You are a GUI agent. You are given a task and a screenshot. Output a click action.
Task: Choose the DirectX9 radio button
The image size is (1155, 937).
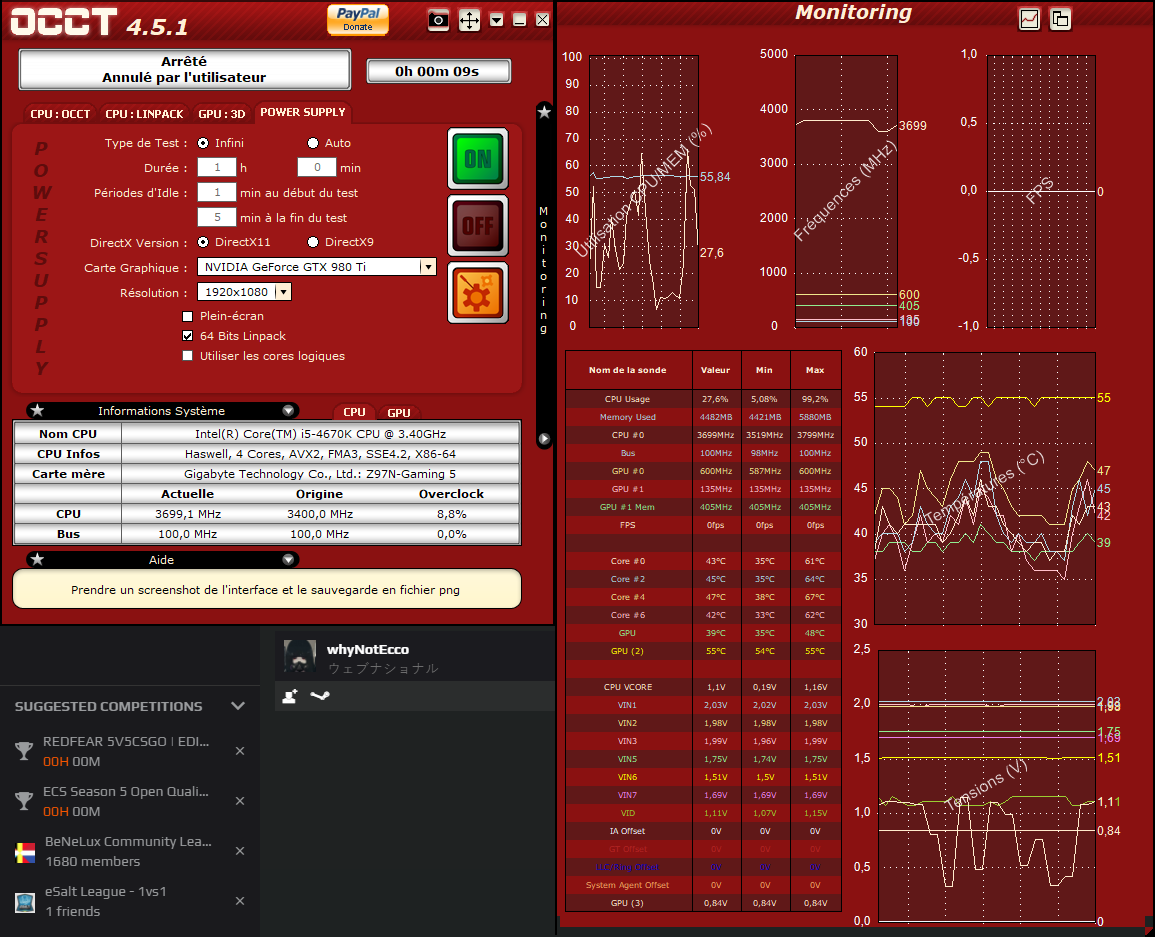313,242
